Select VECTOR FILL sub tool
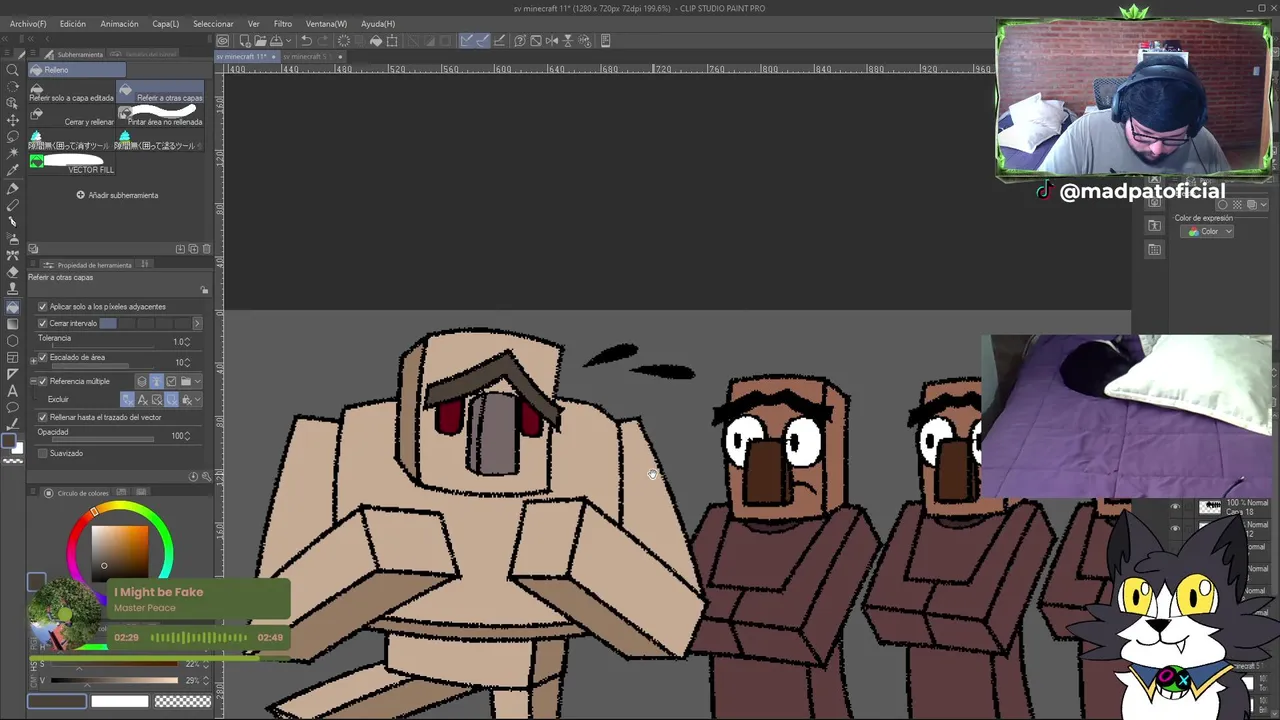 click(x=71, y=165)
